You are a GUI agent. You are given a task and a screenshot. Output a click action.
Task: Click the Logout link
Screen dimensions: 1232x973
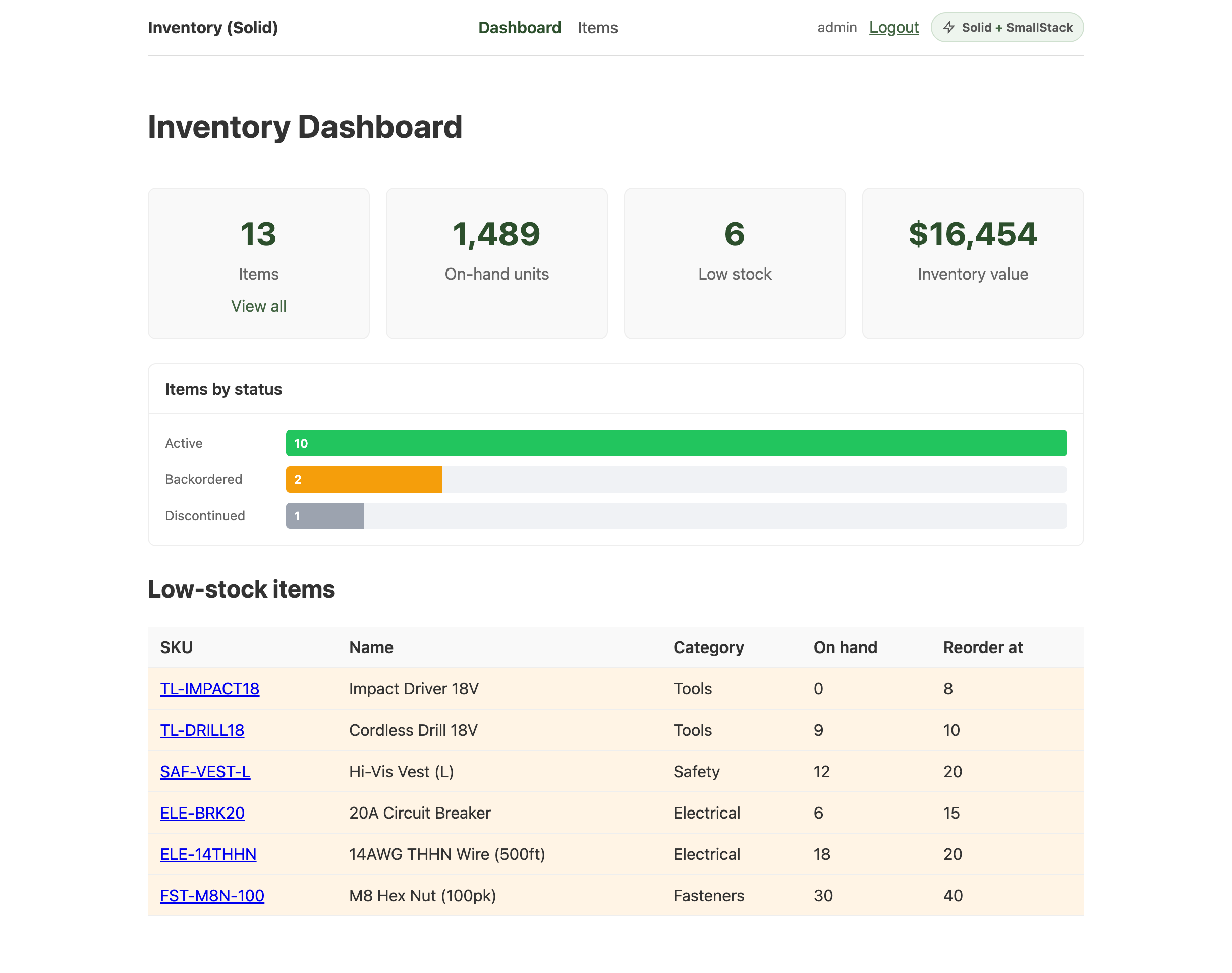click(893, 27)
